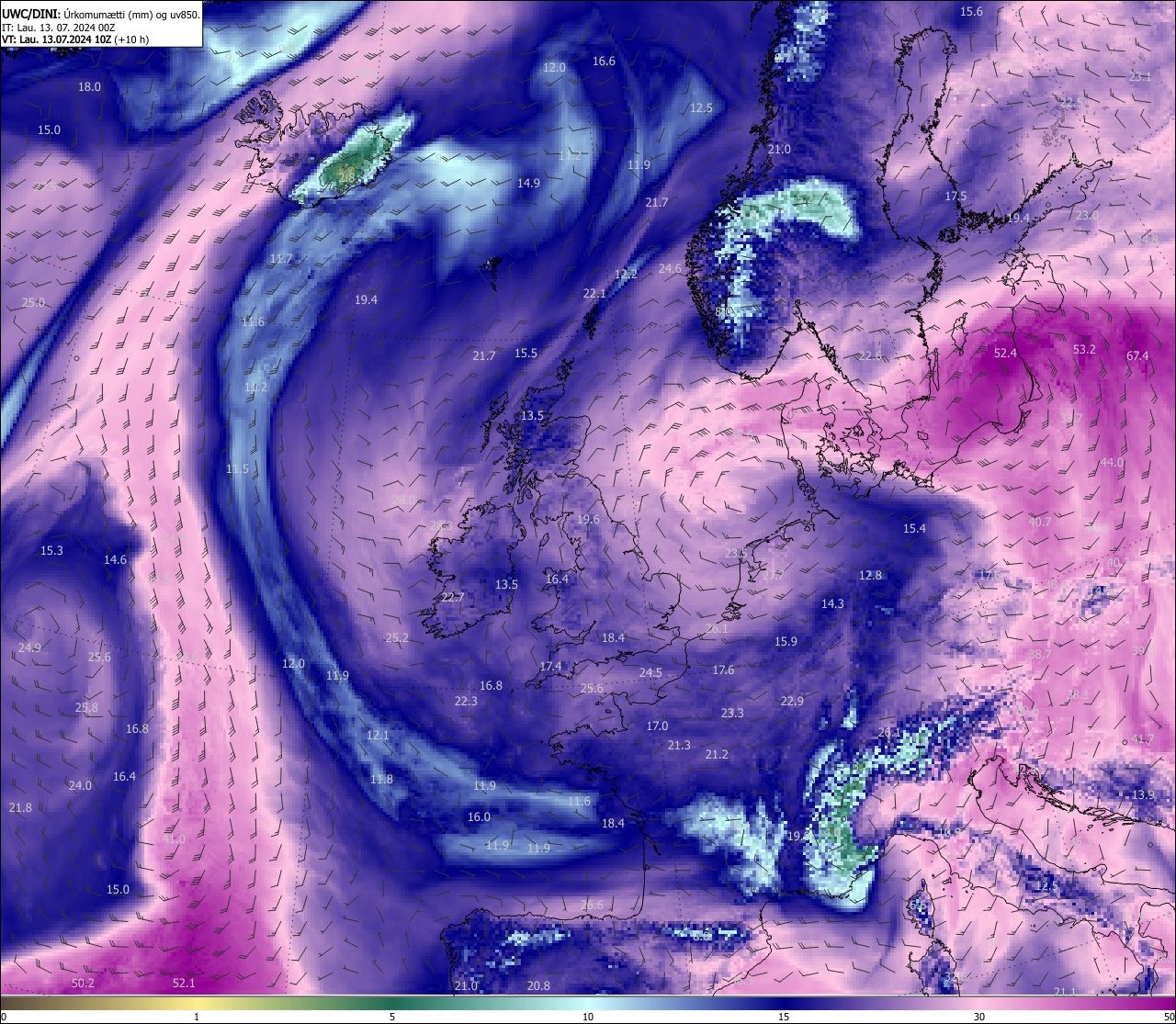Click the 15.5 value on the map
Image resolution: width=1176 pixels, height=1024 pixels.
(526, 353)
